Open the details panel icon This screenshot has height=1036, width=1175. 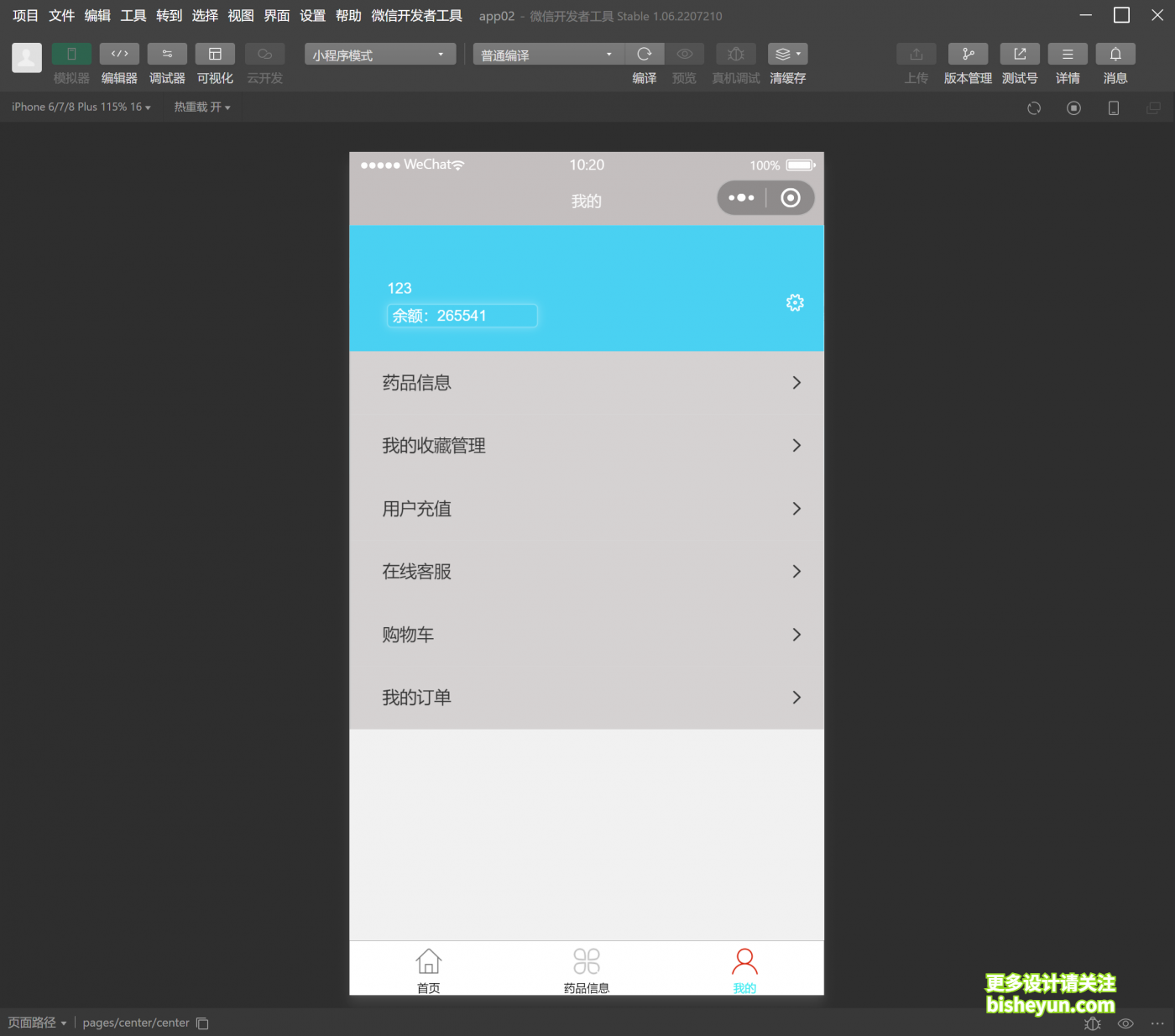[1068, 55]
